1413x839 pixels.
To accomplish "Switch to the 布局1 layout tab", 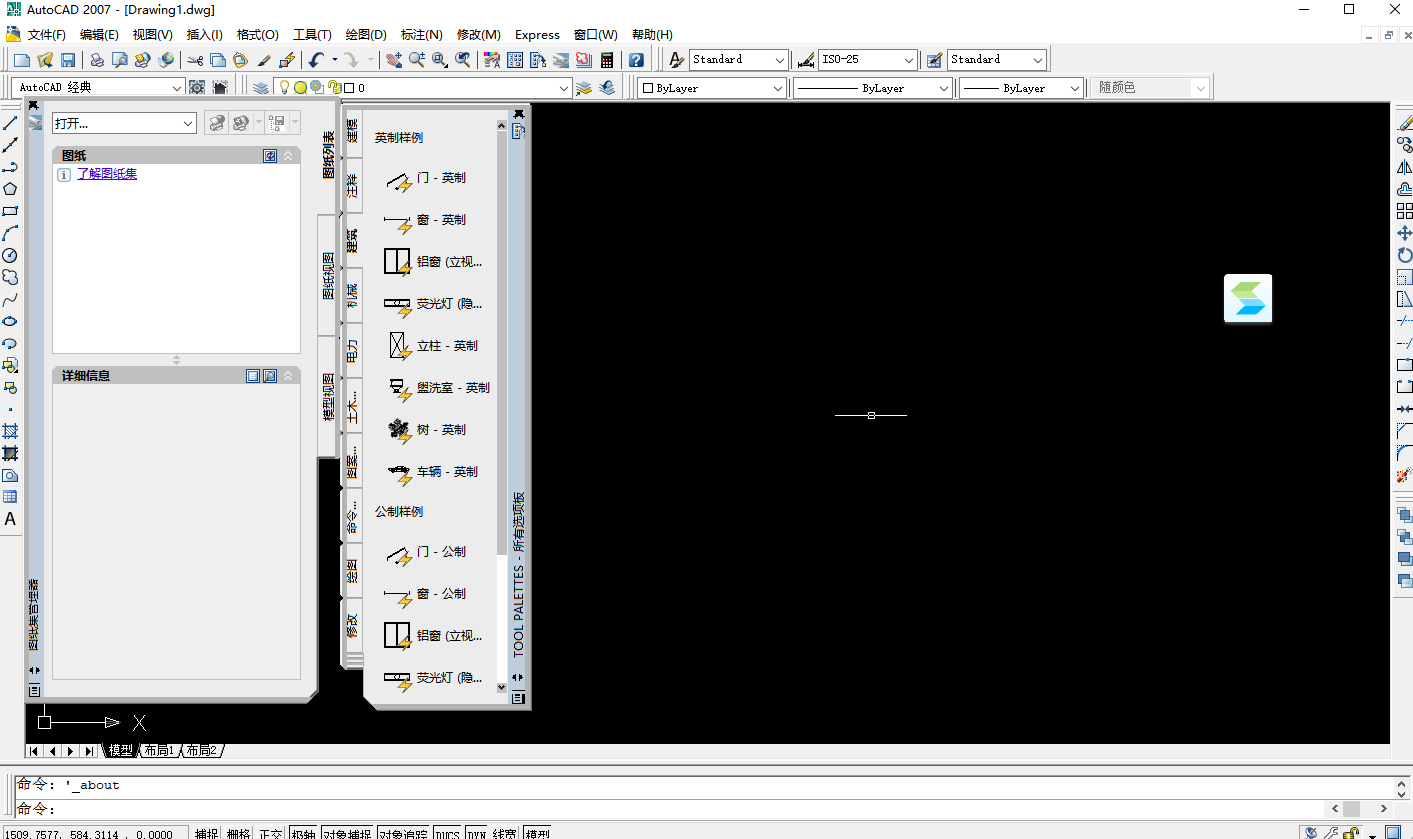I will [158, 750].
